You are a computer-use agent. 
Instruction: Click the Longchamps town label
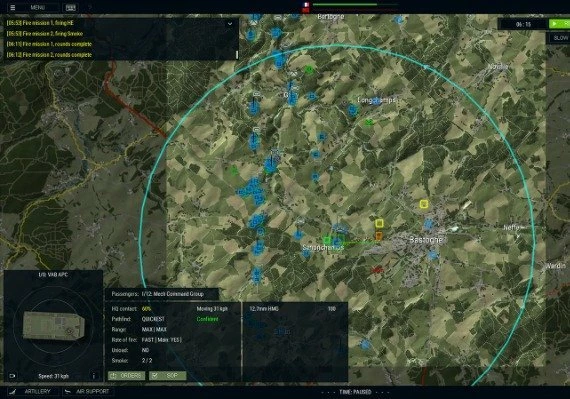tap(376, 100)
